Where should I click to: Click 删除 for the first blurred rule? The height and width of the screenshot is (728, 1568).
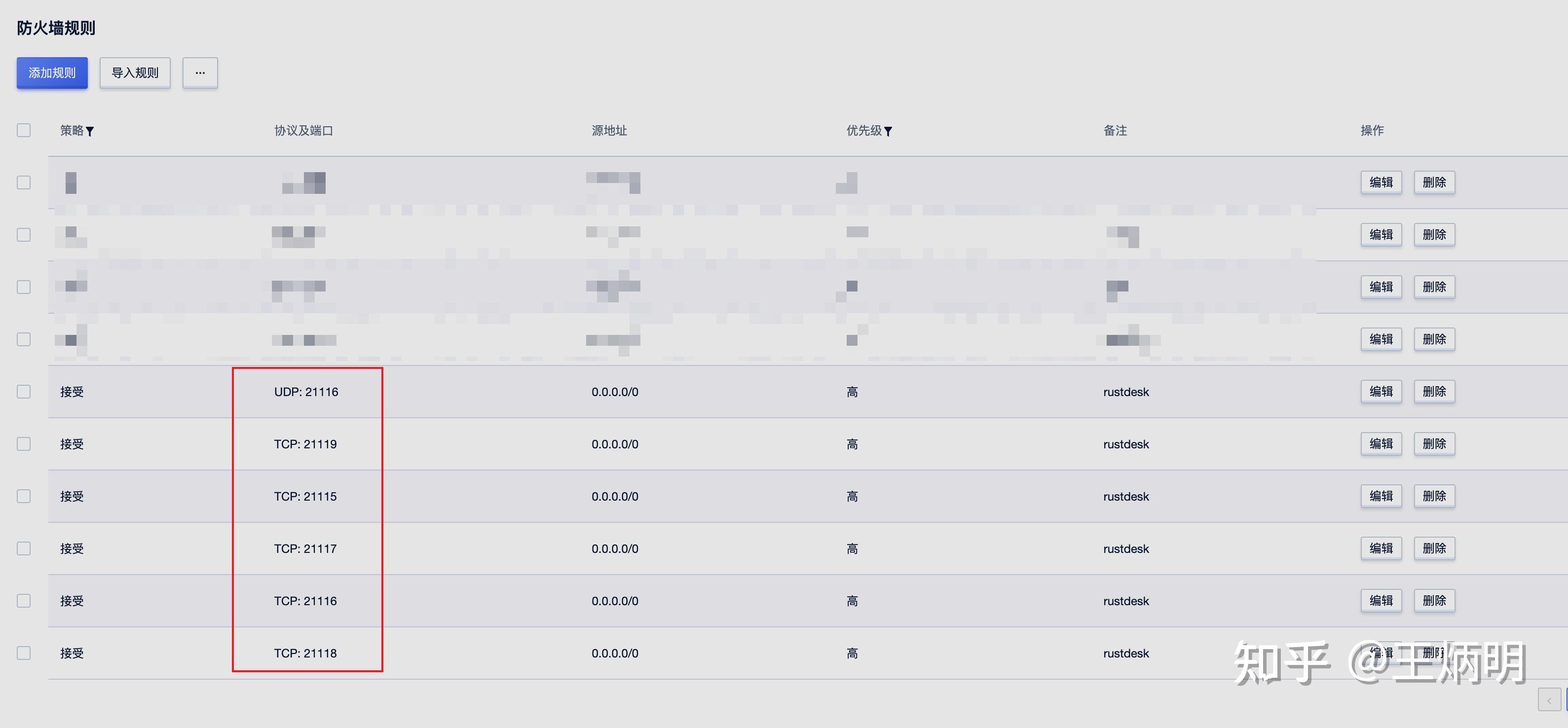click(x=1434, y=182)
